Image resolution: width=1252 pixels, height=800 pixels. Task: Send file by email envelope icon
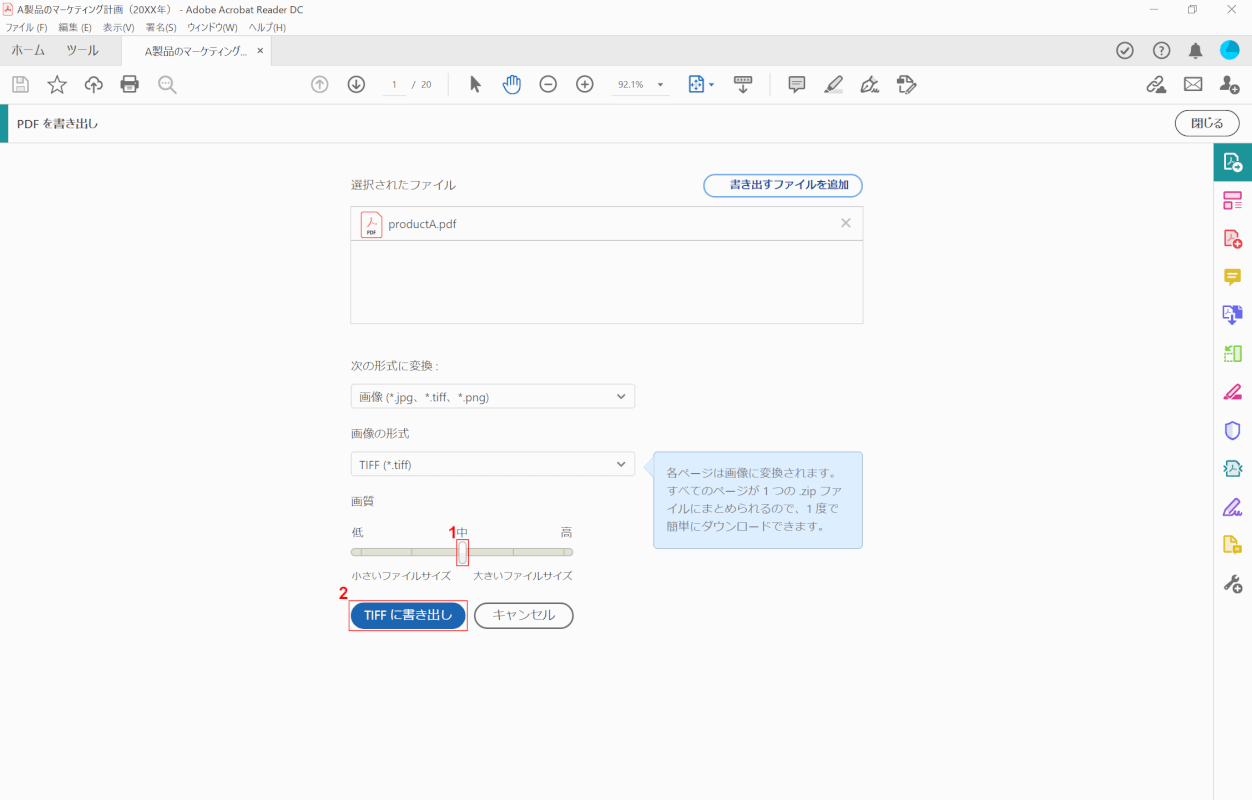(x=1193, y=85)
